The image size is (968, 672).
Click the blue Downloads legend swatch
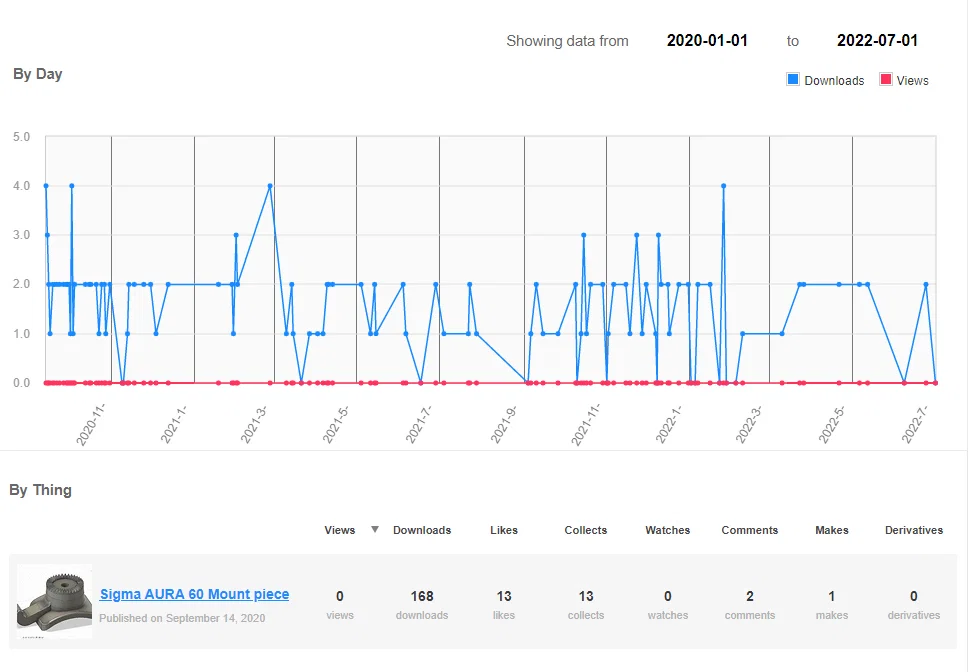click(x=793, y=80)
